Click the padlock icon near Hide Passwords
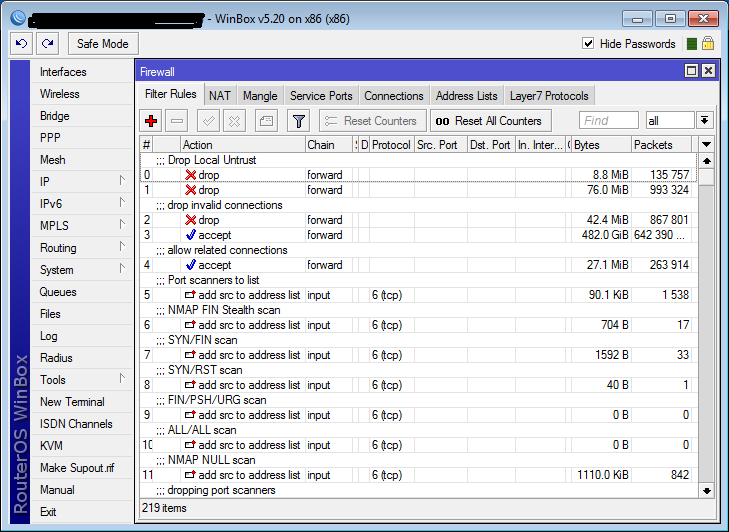Viewport: 729px width, 532px height. coord(708,43)
